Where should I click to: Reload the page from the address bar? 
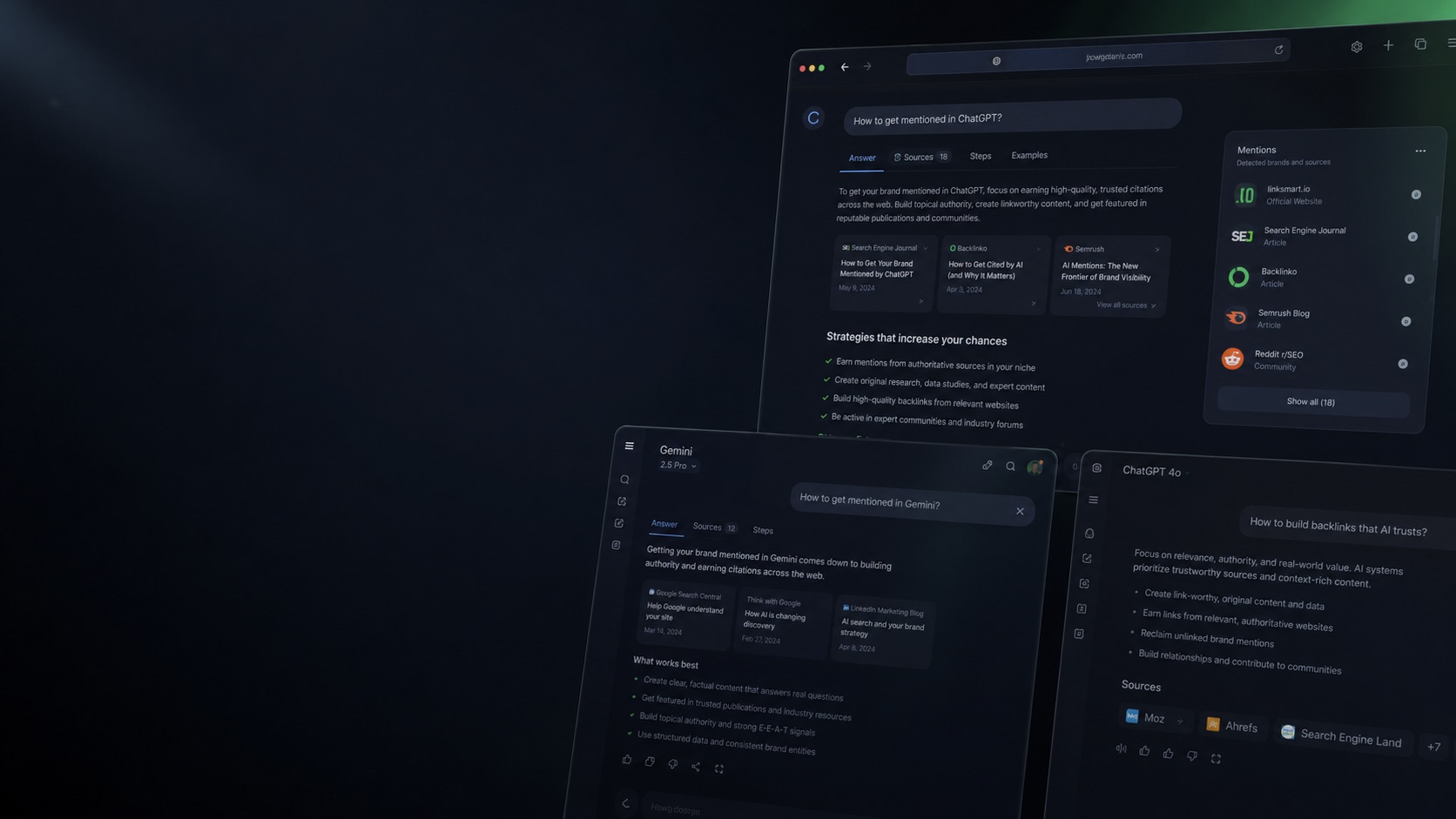coord(1278,50)
